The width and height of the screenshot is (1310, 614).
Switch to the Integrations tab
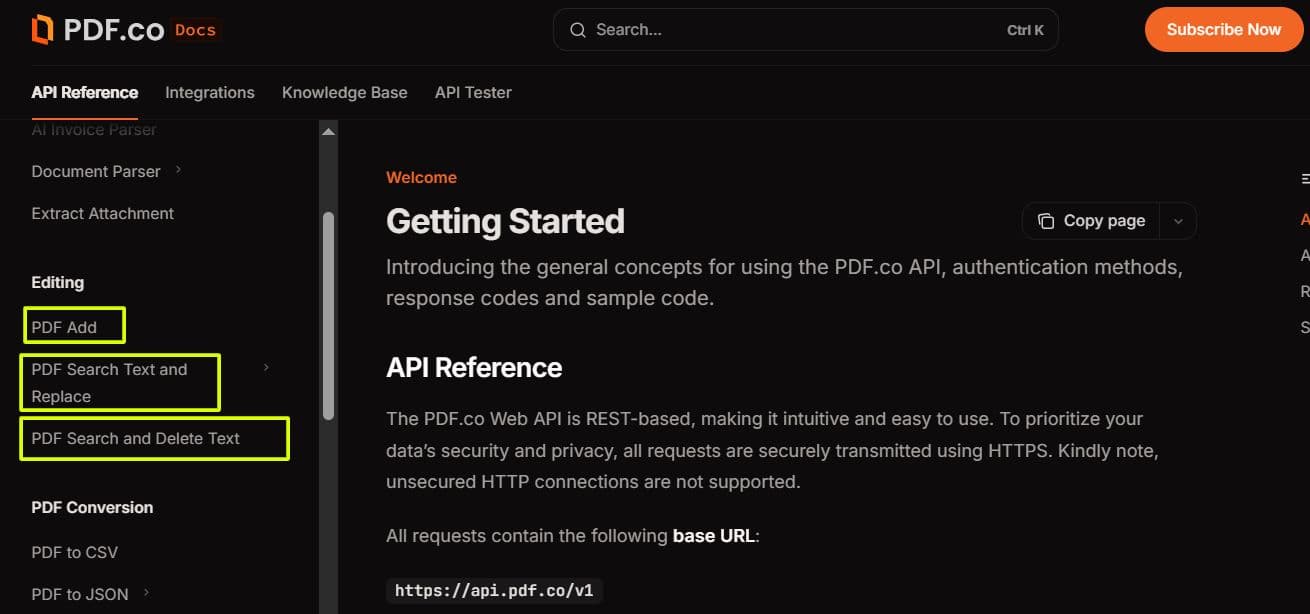[x=209, y=92]
